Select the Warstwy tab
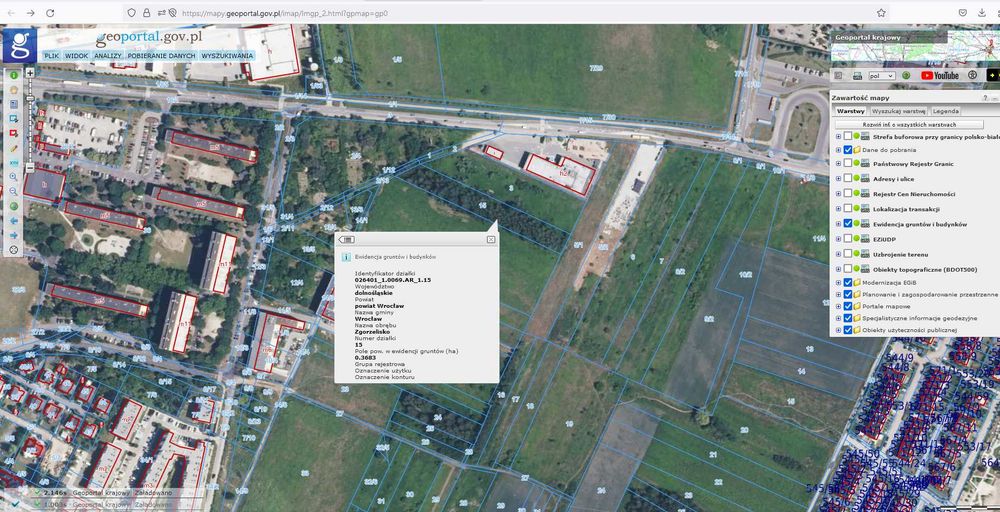 click(851, 111)
